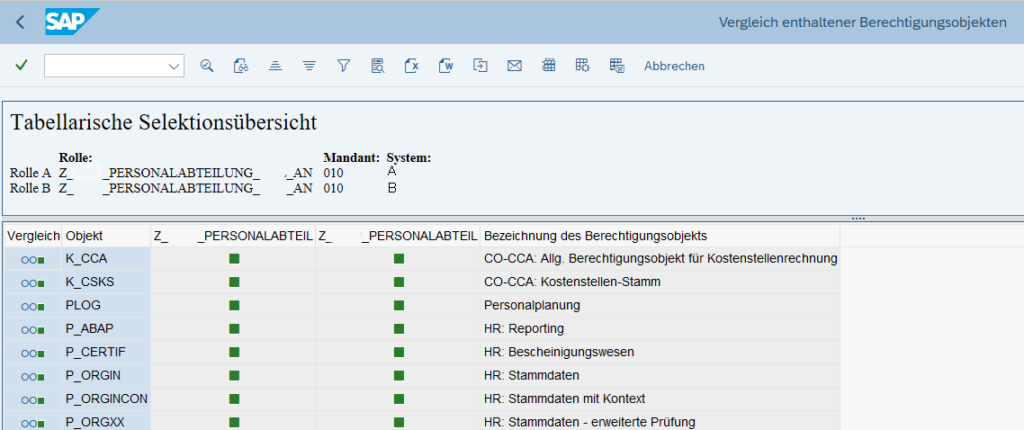Screen dimensions: 1024x430
Task: Set a filter with funnel icon
Action: click(343, 66)
